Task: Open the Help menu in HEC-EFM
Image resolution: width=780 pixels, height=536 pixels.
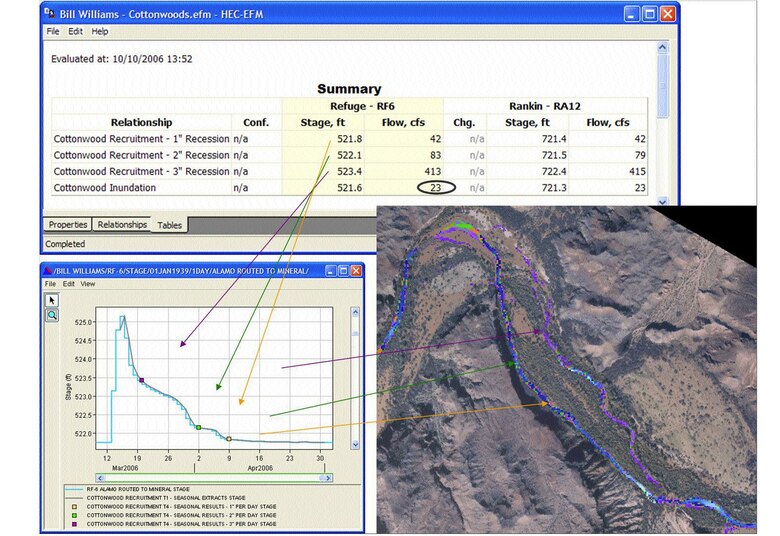Action: (99, 31)
